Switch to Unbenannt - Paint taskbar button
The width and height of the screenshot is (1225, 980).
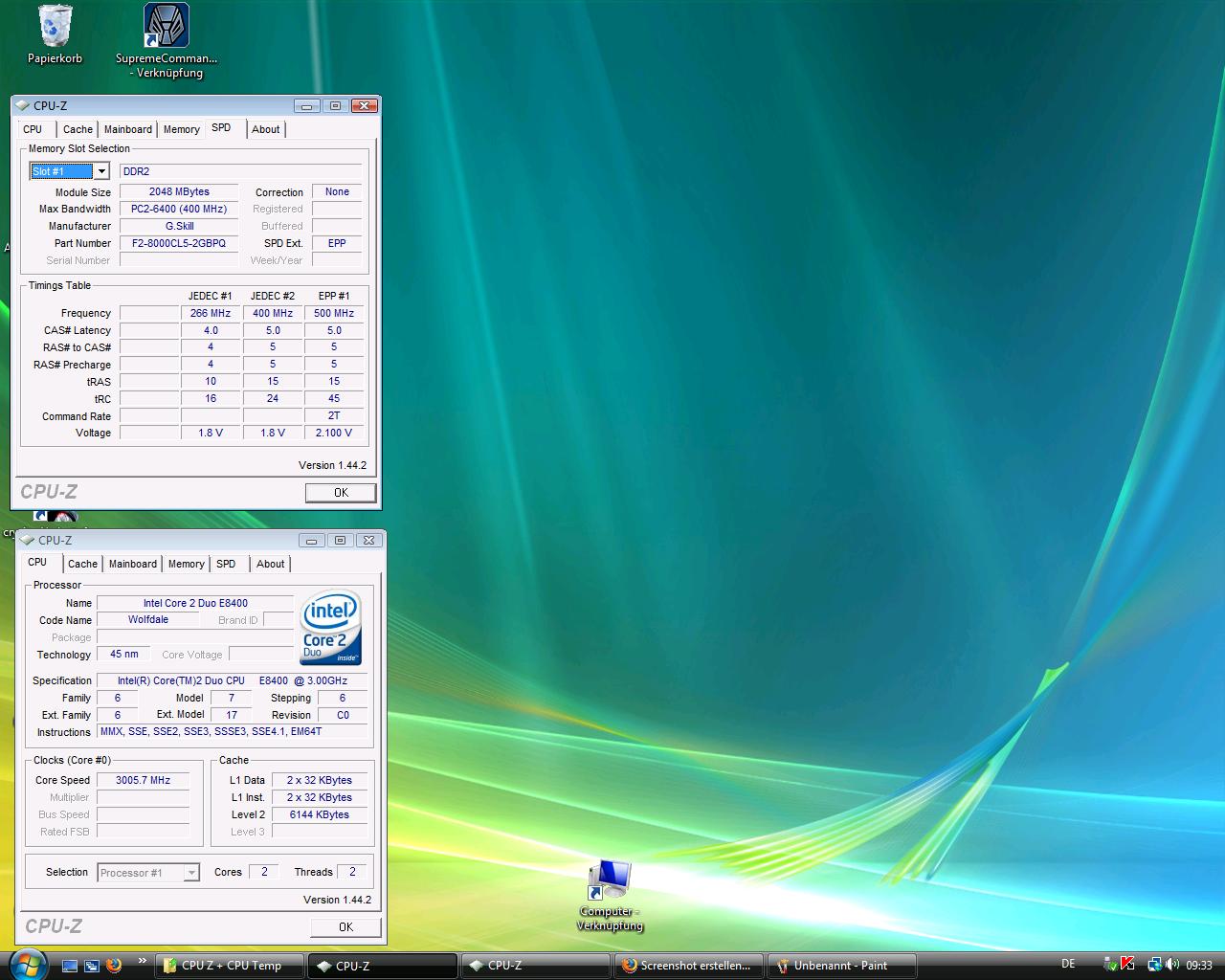tap(841, 966)
